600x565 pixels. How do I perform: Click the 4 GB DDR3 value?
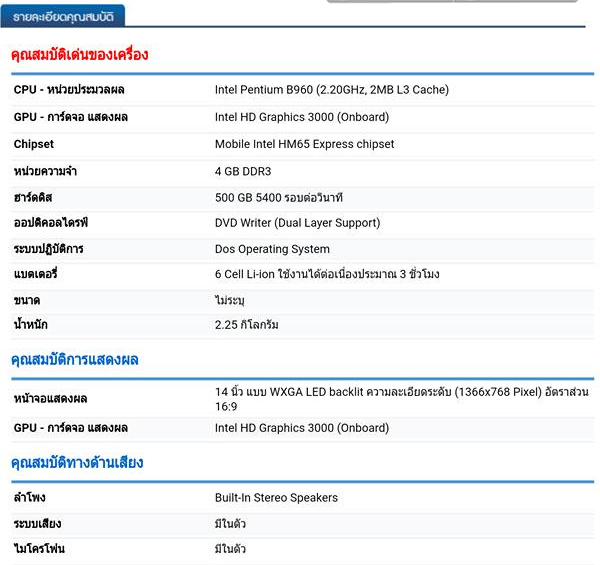243,171
